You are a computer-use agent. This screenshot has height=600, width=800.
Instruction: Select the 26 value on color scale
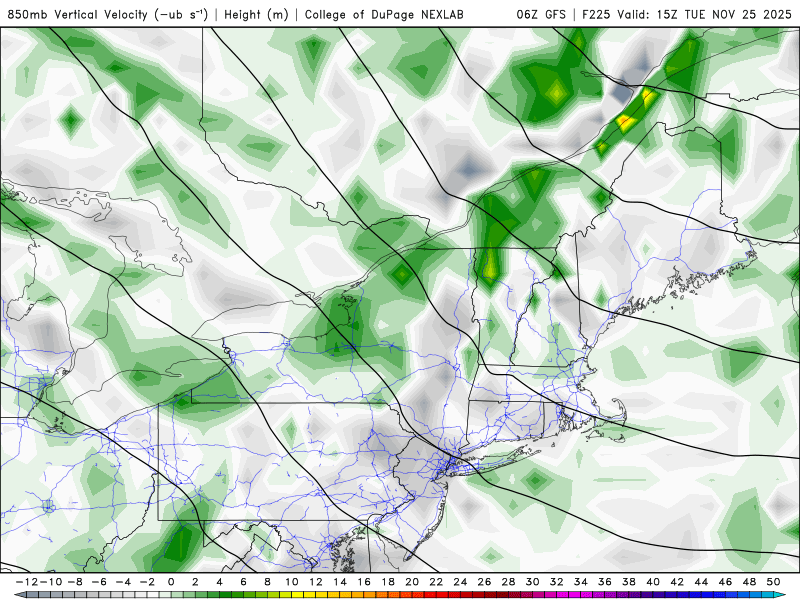click(484, 582)
